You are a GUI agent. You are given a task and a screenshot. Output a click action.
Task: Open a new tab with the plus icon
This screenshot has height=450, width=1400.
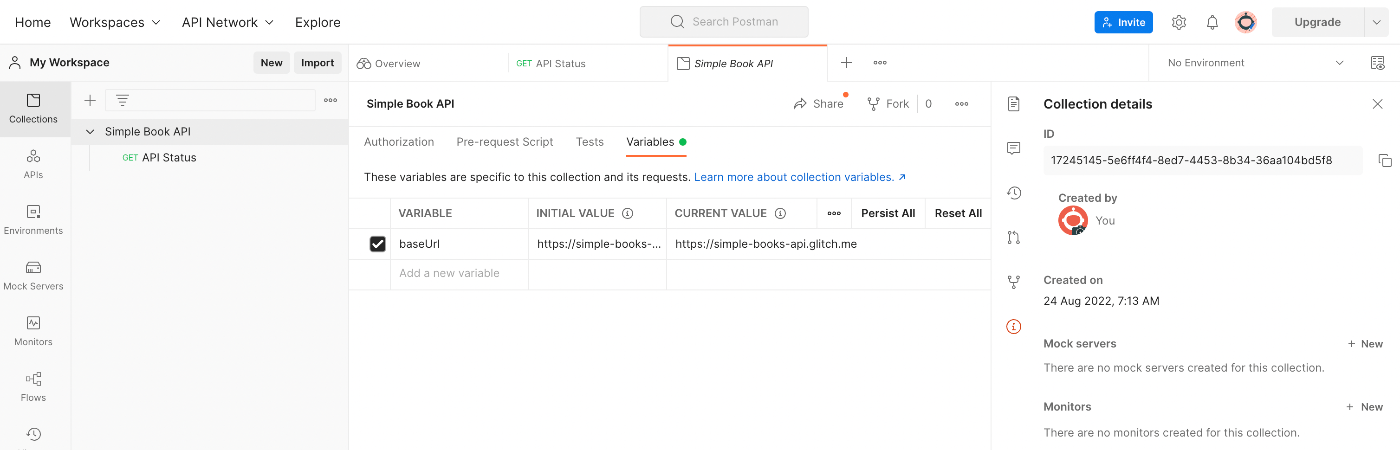846,62
